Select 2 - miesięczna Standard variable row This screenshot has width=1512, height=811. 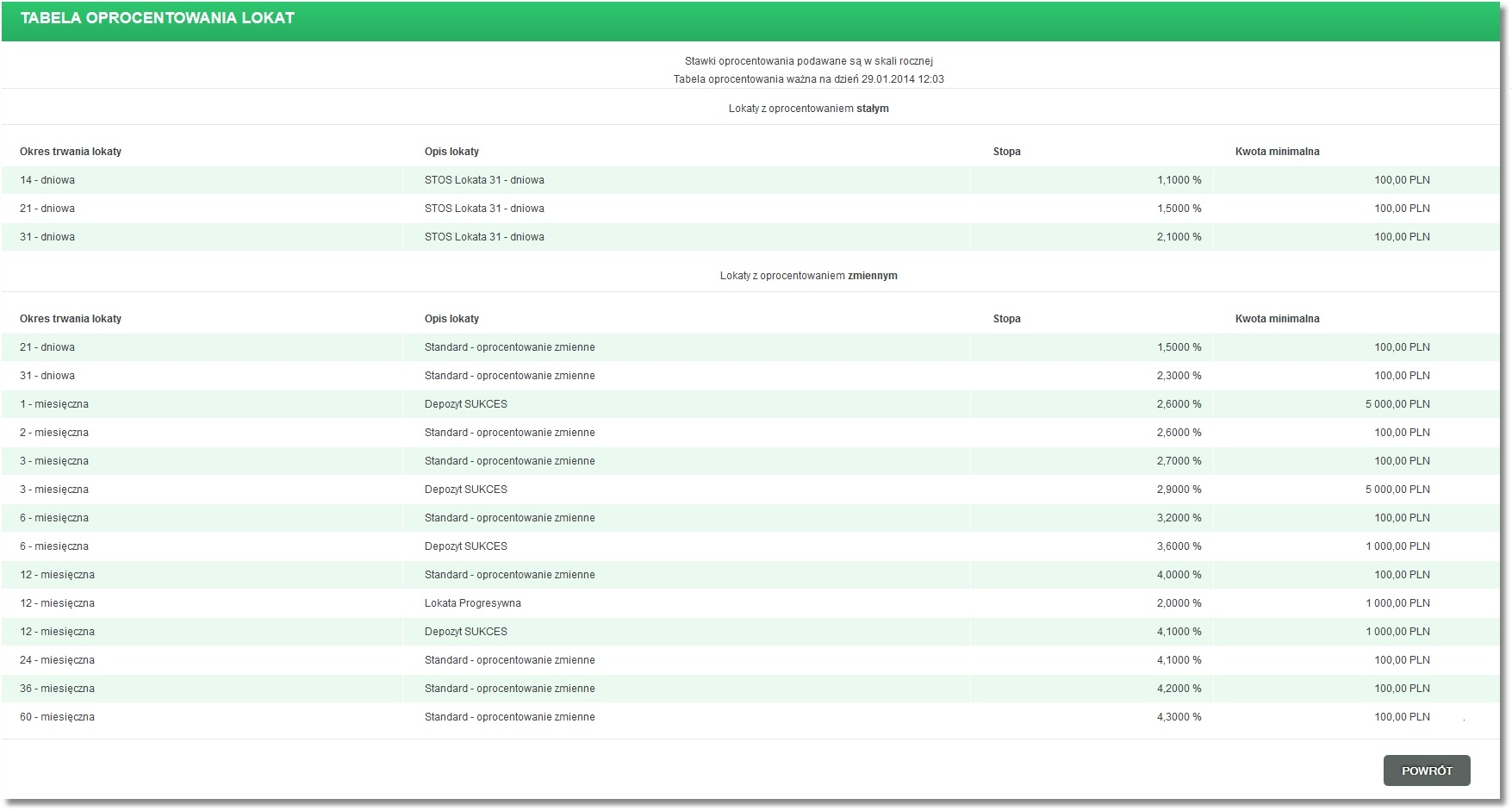pyautogui.click(x=750, y=433)
